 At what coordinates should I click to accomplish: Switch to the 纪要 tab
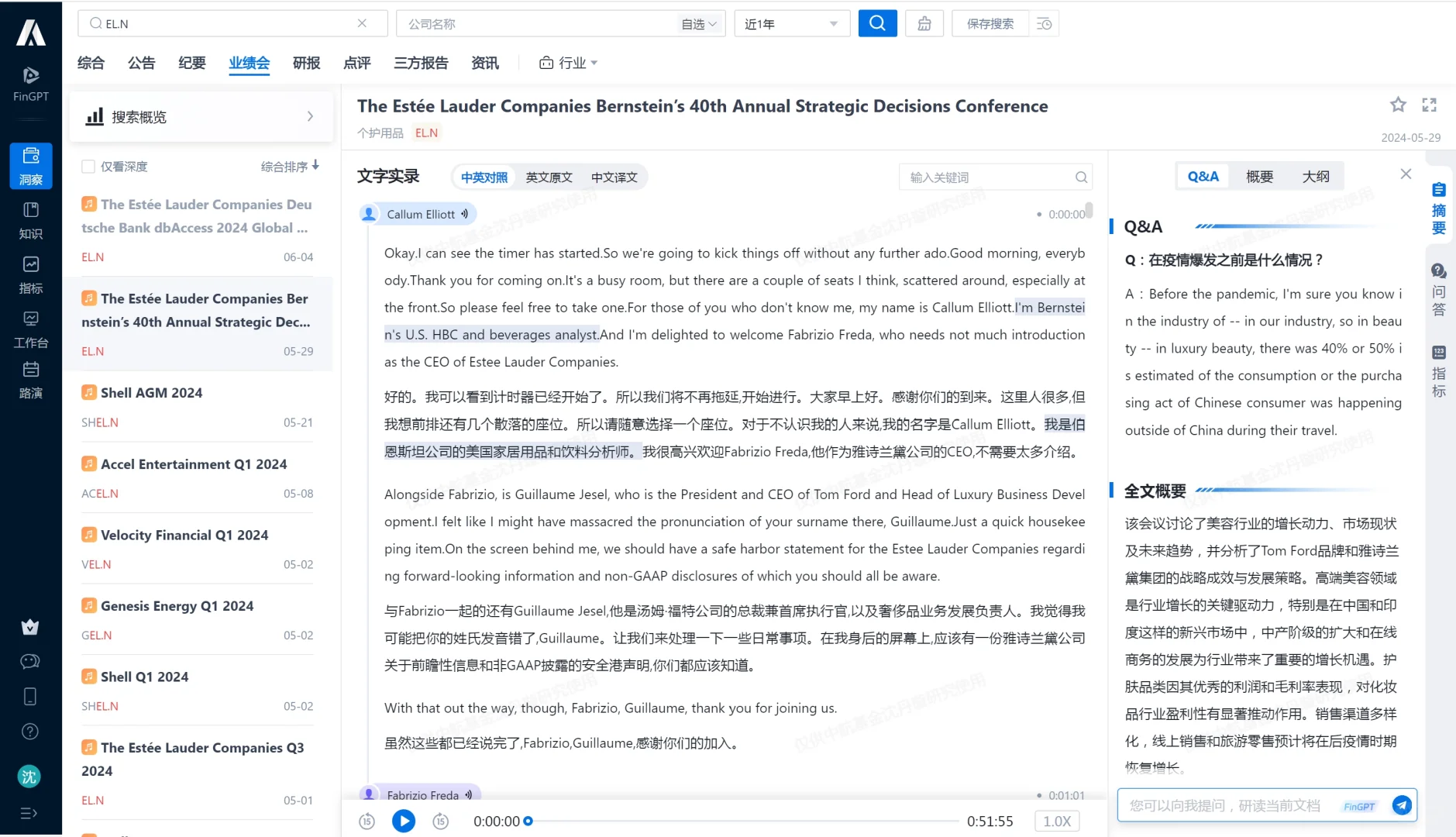coord(192,63)
